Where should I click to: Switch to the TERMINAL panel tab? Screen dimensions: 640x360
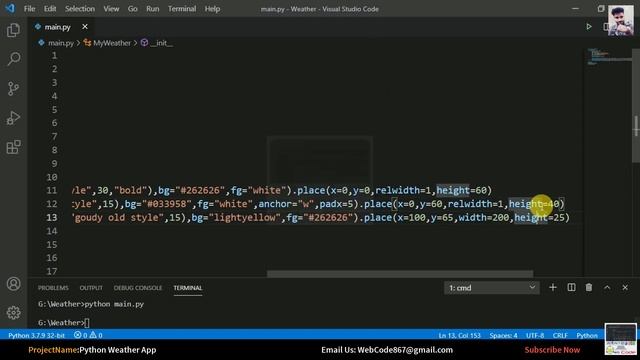point(188,288)
